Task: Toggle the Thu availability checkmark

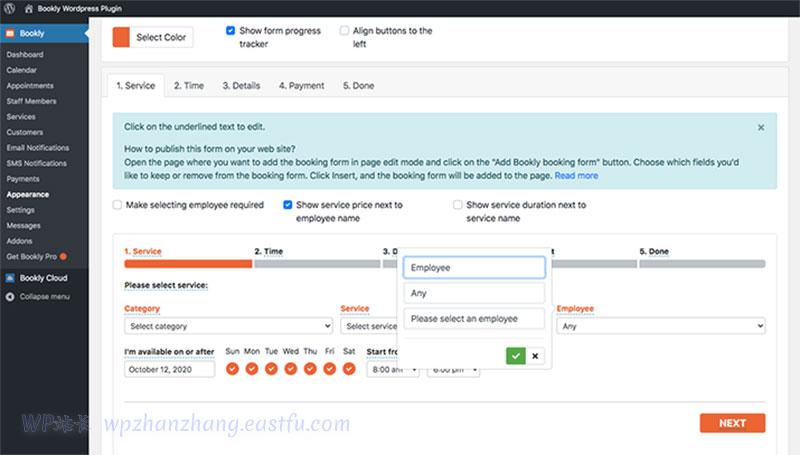Action: (x=310, y=368)
